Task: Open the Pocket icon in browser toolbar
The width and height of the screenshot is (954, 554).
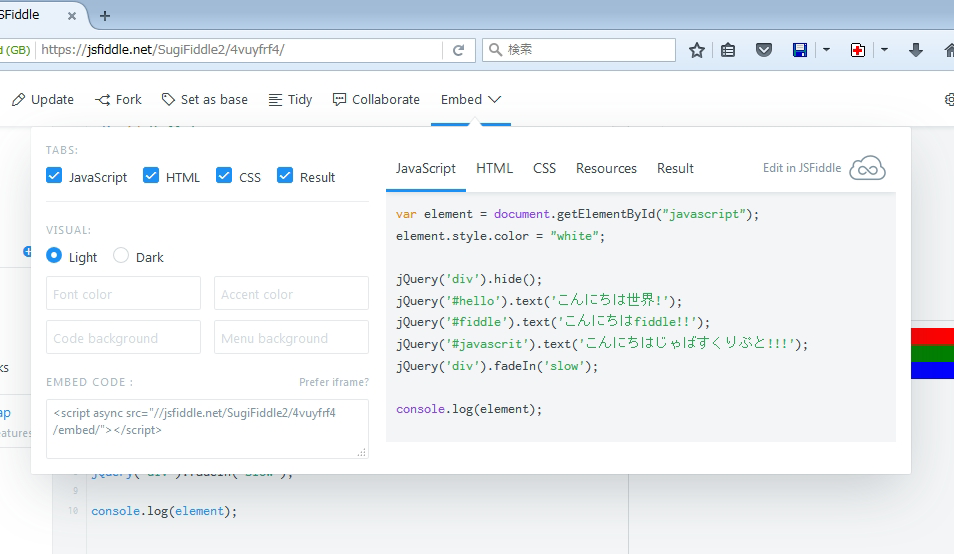Action: (764, 50)
